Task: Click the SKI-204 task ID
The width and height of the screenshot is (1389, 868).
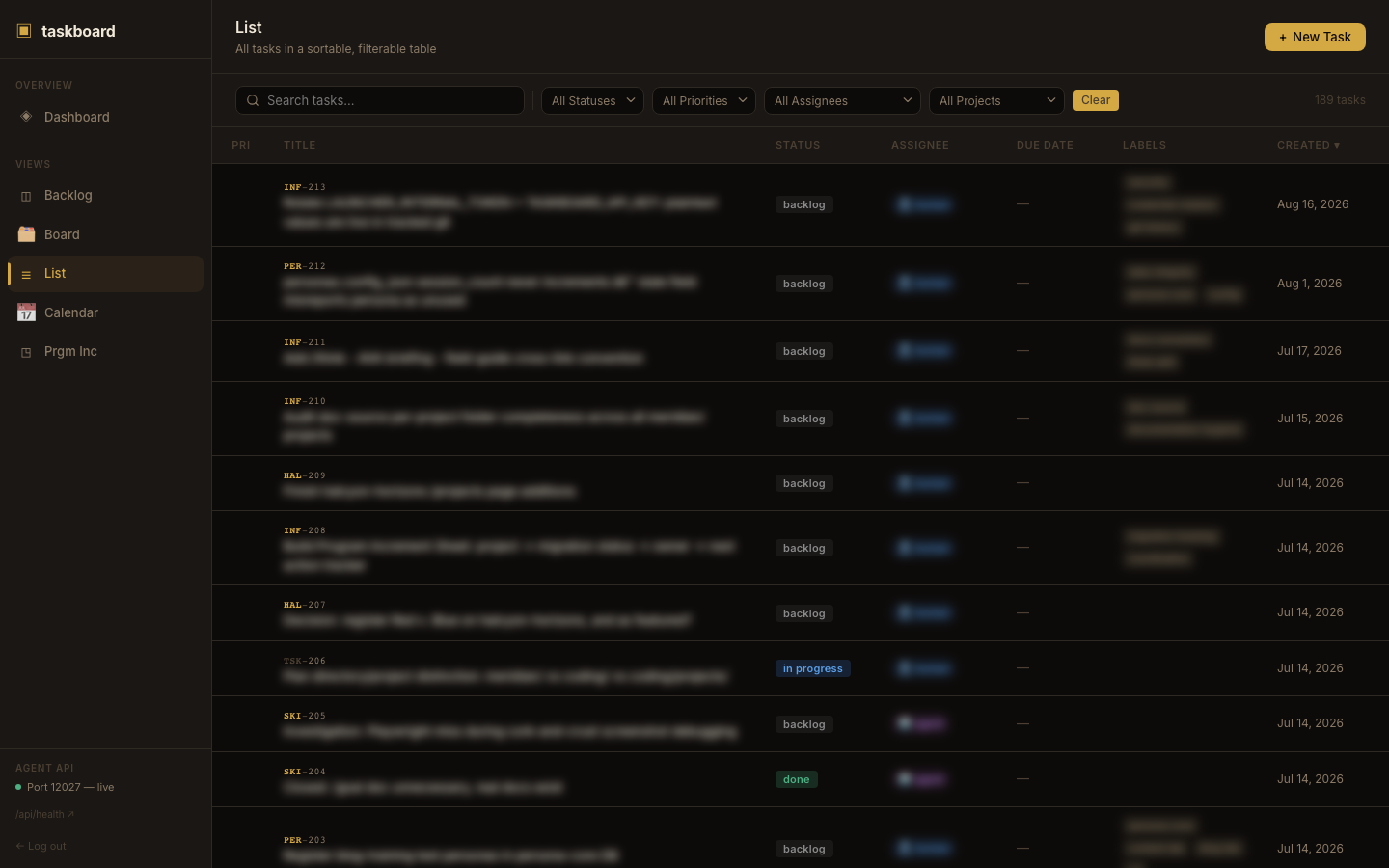Action: coord(305,772)
